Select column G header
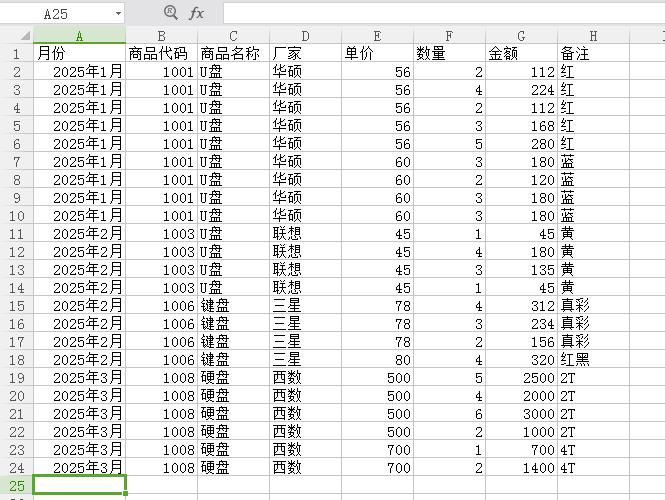This screenshot has width=665, height=500. click(521, 36)
